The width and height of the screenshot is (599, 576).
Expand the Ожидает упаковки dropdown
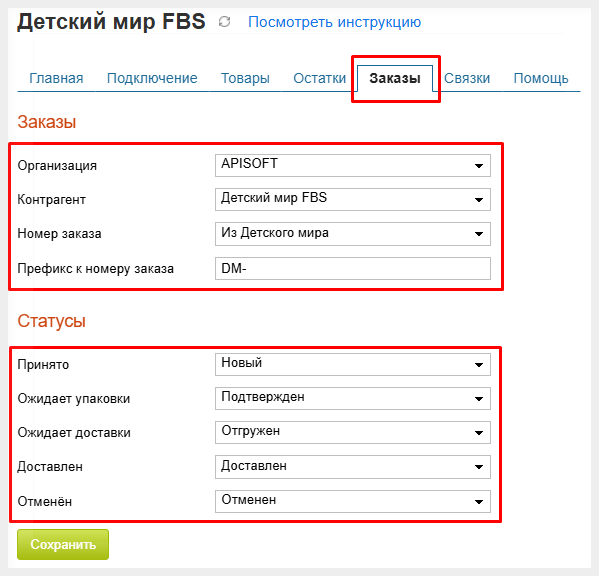pos(353,398)
